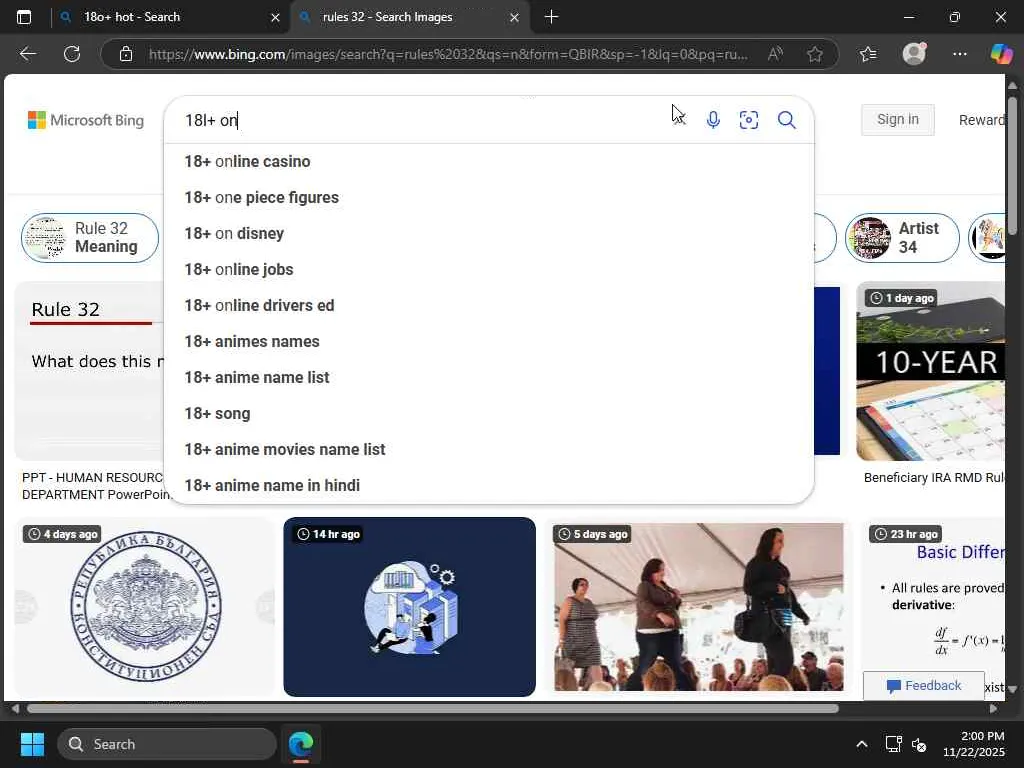Select the 'rules 32 - Search Images' tab
The width and height of the screenshot is (1024, 768).
tap(409, 17)
